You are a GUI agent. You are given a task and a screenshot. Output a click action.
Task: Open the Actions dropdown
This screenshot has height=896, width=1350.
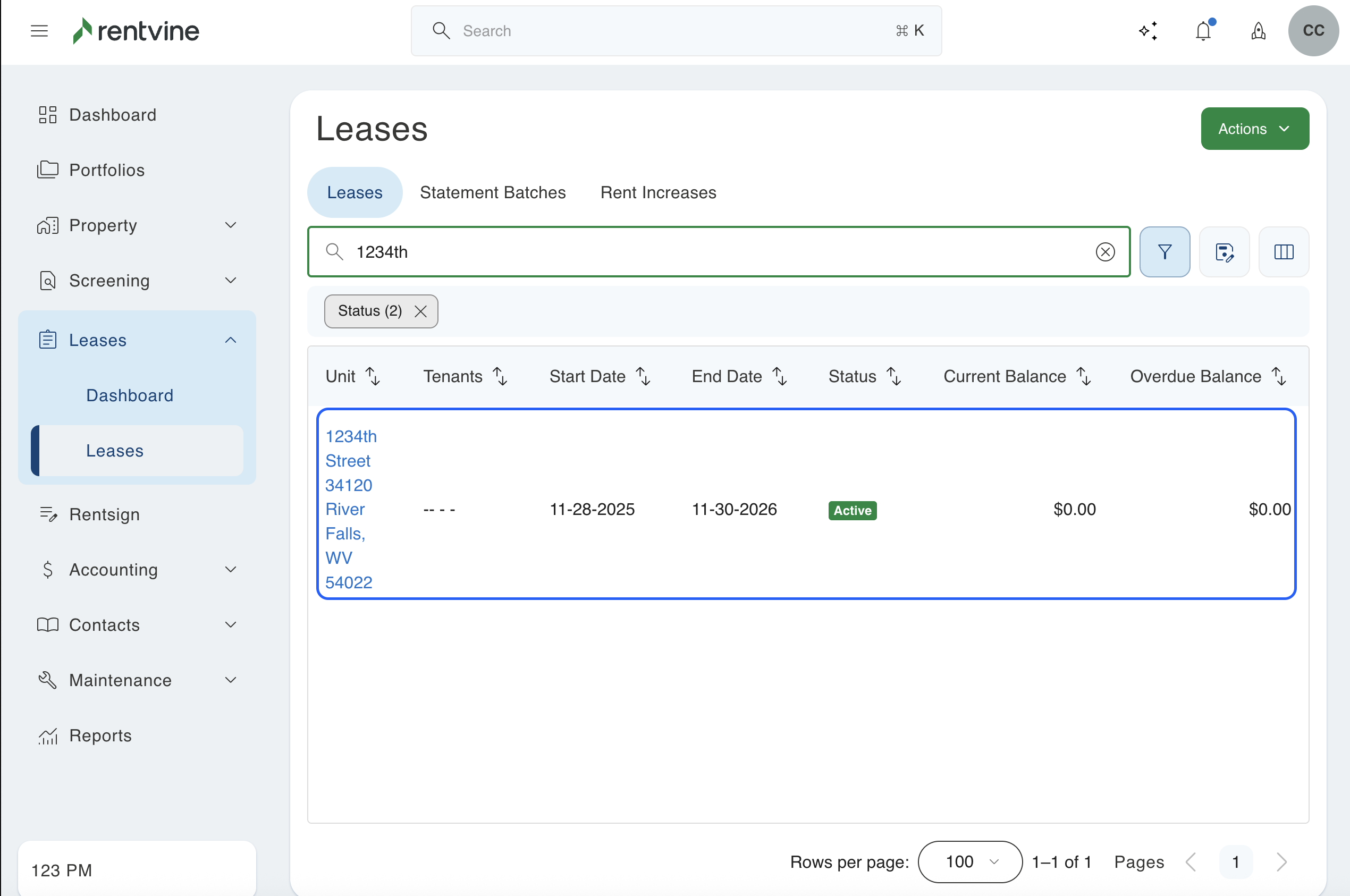(1254, 129)
